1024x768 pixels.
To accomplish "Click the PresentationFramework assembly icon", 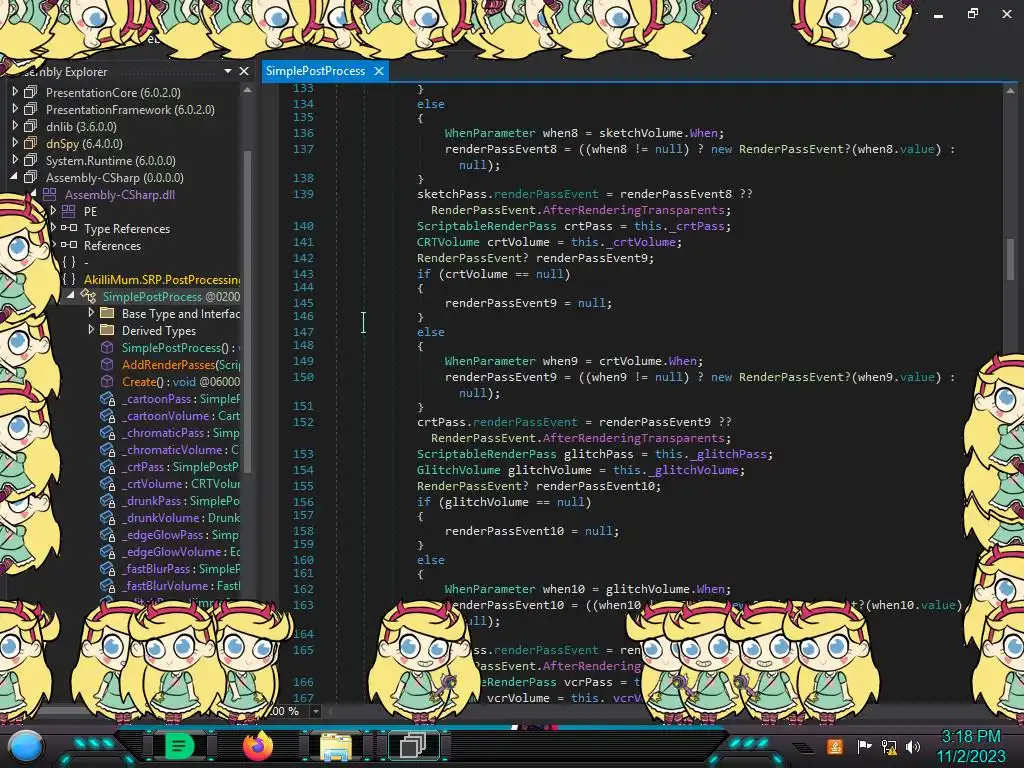I will coord(31,109).
